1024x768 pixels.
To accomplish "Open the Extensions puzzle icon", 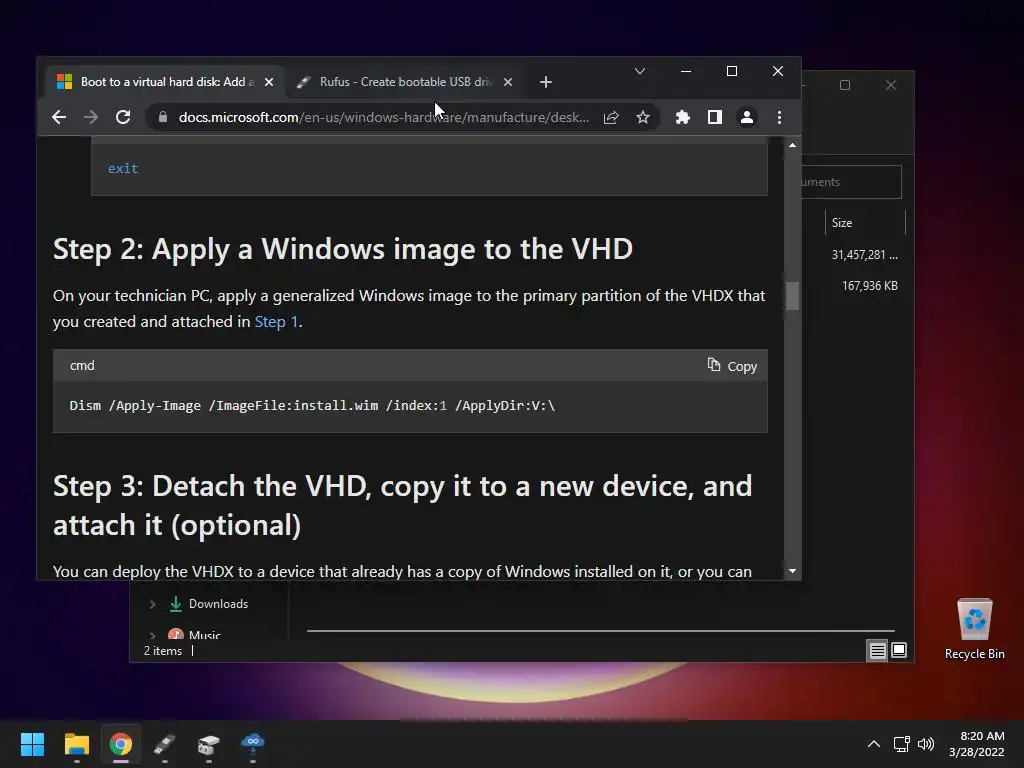I will click(x=682, y=117).
